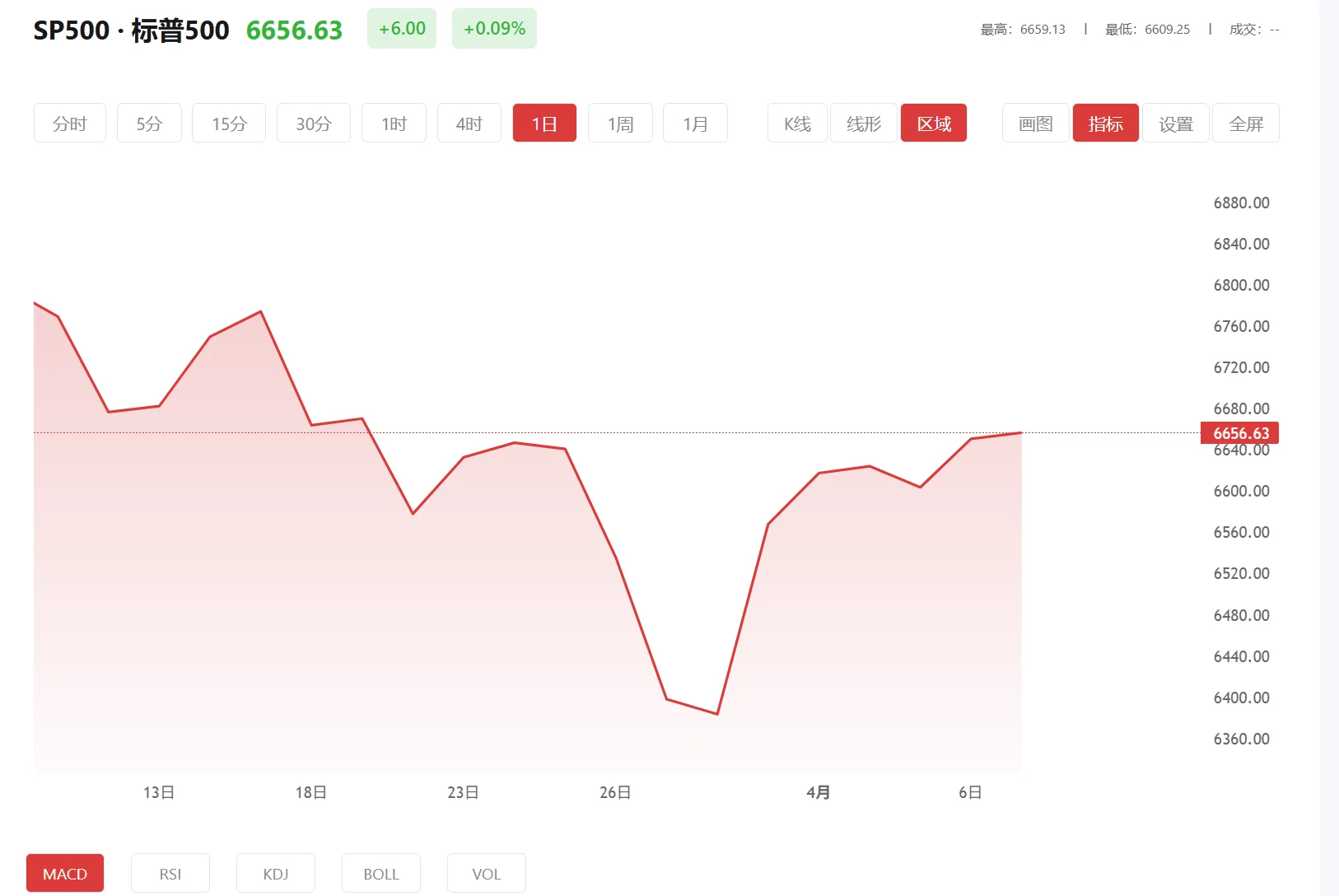Enter 全屏 fullscreen mode
Screen dimensions: 1339x896
pos(1245,122)
